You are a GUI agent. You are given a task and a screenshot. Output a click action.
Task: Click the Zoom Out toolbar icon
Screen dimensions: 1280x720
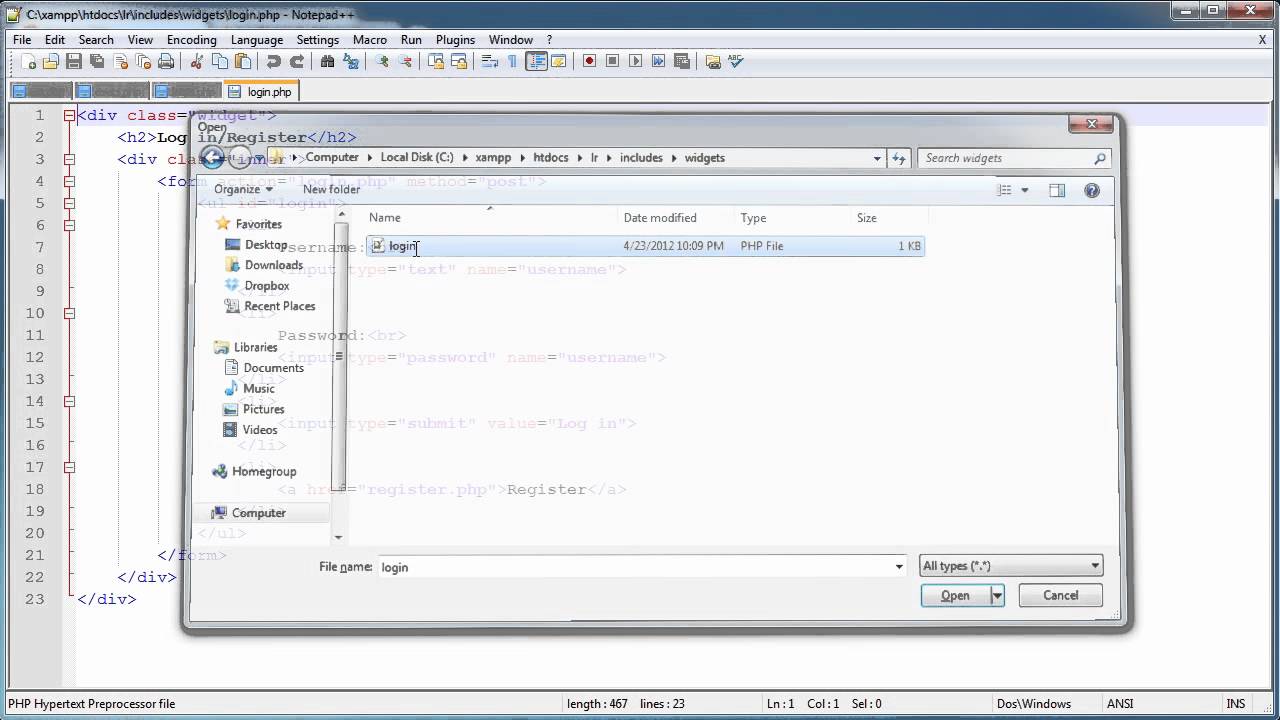(x=404, y=61)
